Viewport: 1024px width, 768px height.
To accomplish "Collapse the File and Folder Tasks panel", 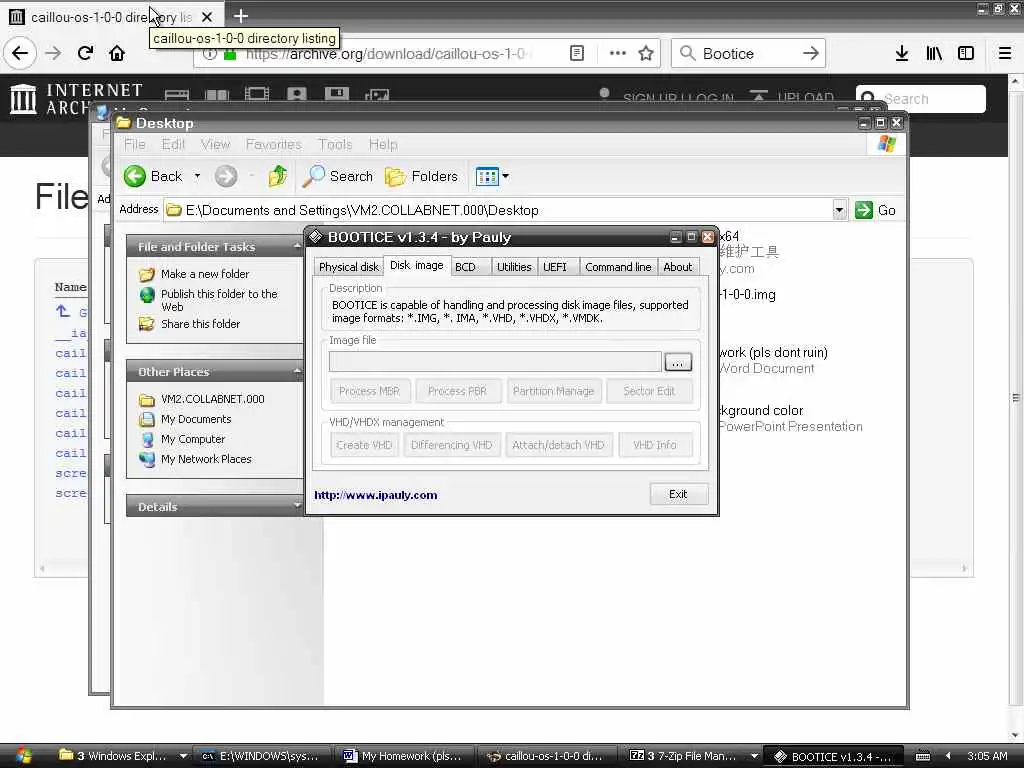I will point(296,247).
